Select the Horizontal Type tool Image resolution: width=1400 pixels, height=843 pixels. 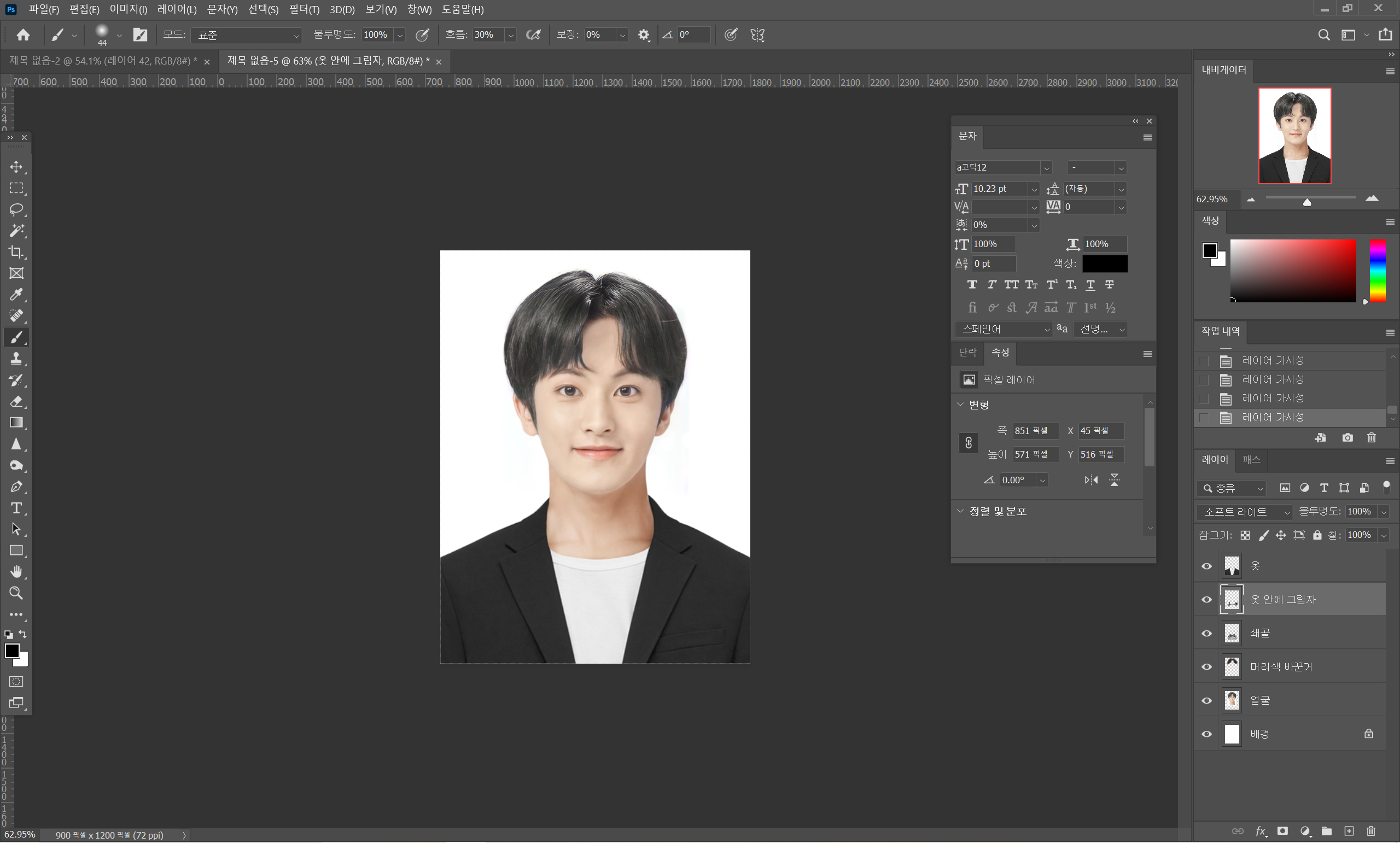click(16, 508)
